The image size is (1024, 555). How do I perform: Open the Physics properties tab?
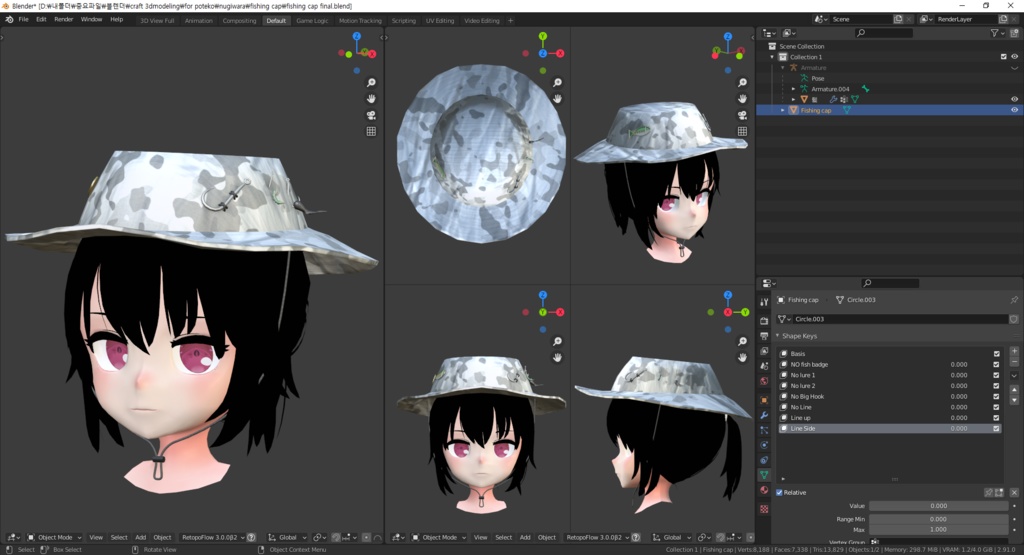(x=764, y=445)
